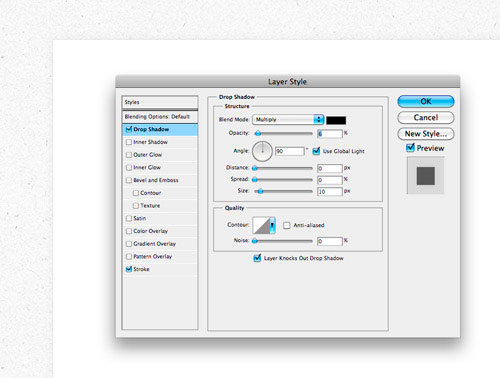Screen dimensions: 500x378
Task: Open the Satin effect settings
Action: coord(140,218)
